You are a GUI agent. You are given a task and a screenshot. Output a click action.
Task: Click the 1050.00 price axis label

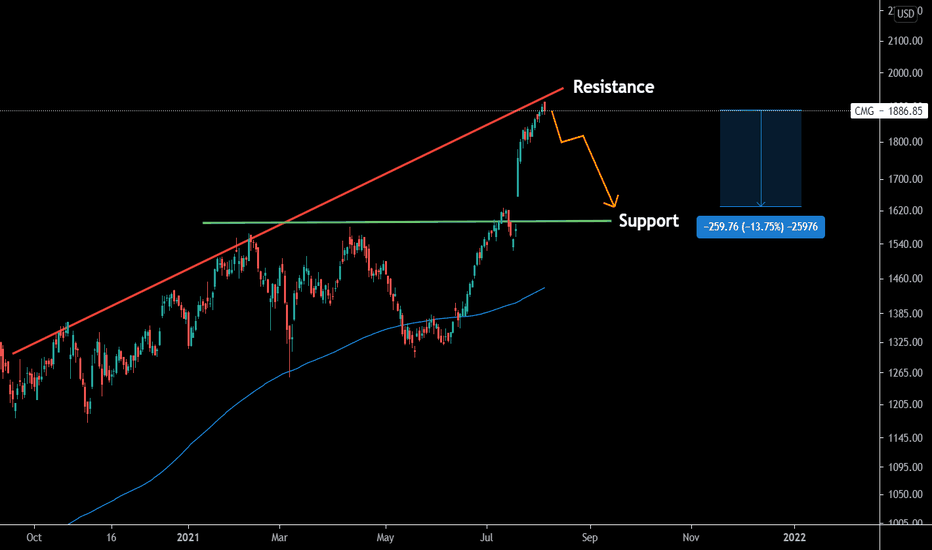click(905, 494)
